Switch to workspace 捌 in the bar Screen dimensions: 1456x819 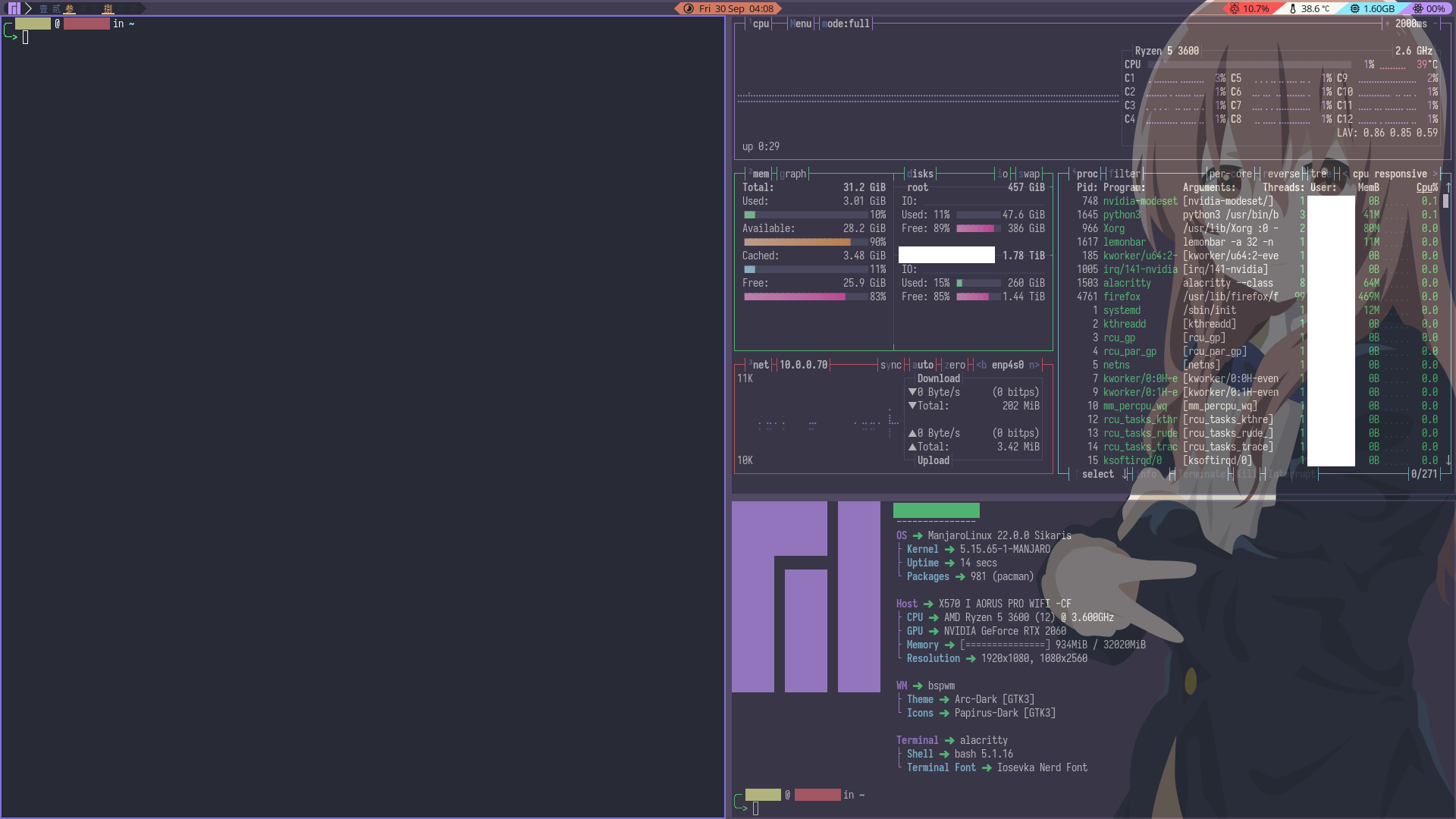(108, 9)
